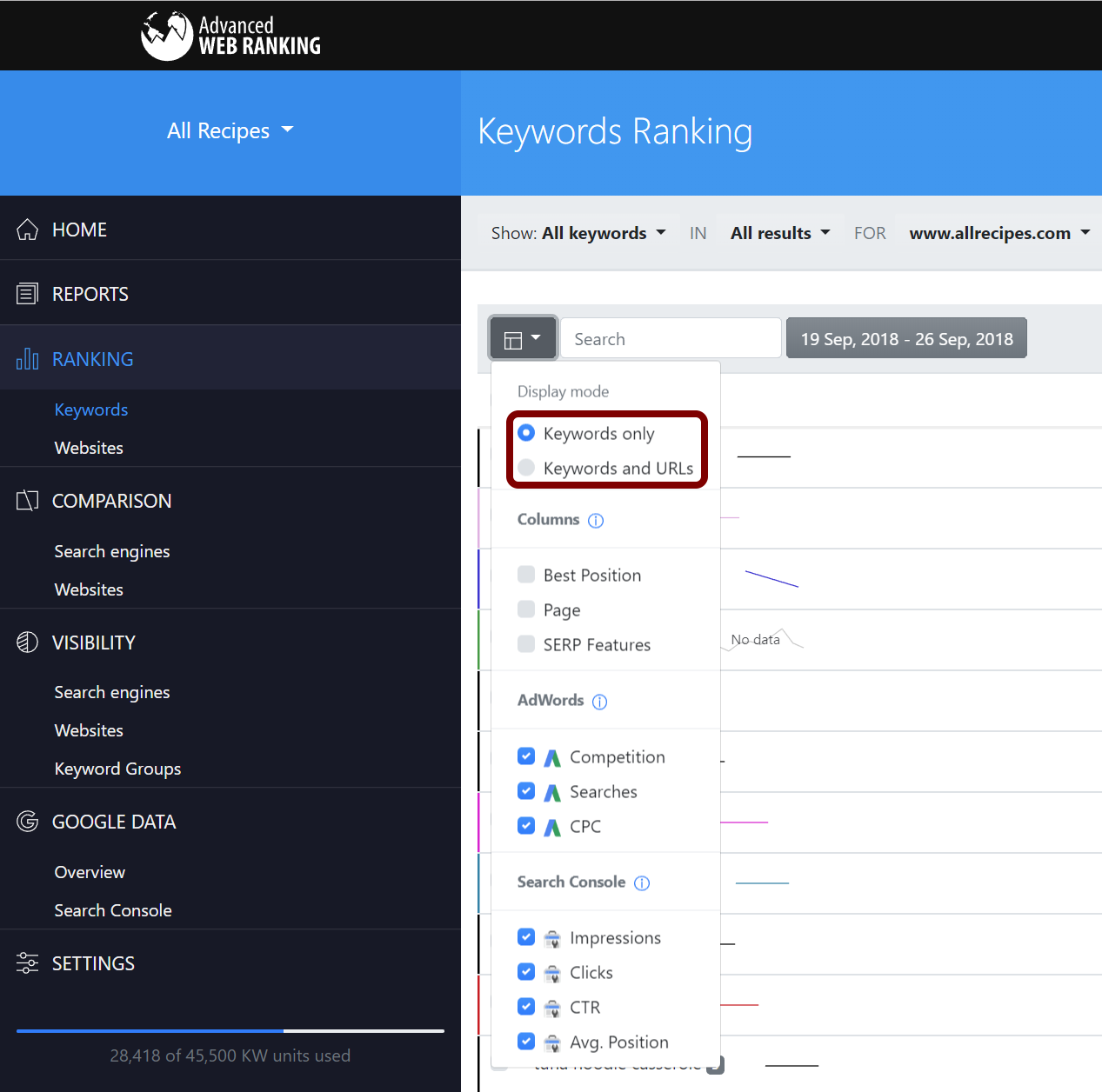Uncheck the CPC column checkbox
The height and width of the screenshot is (1092, 1102).
(x=526, y=825)
